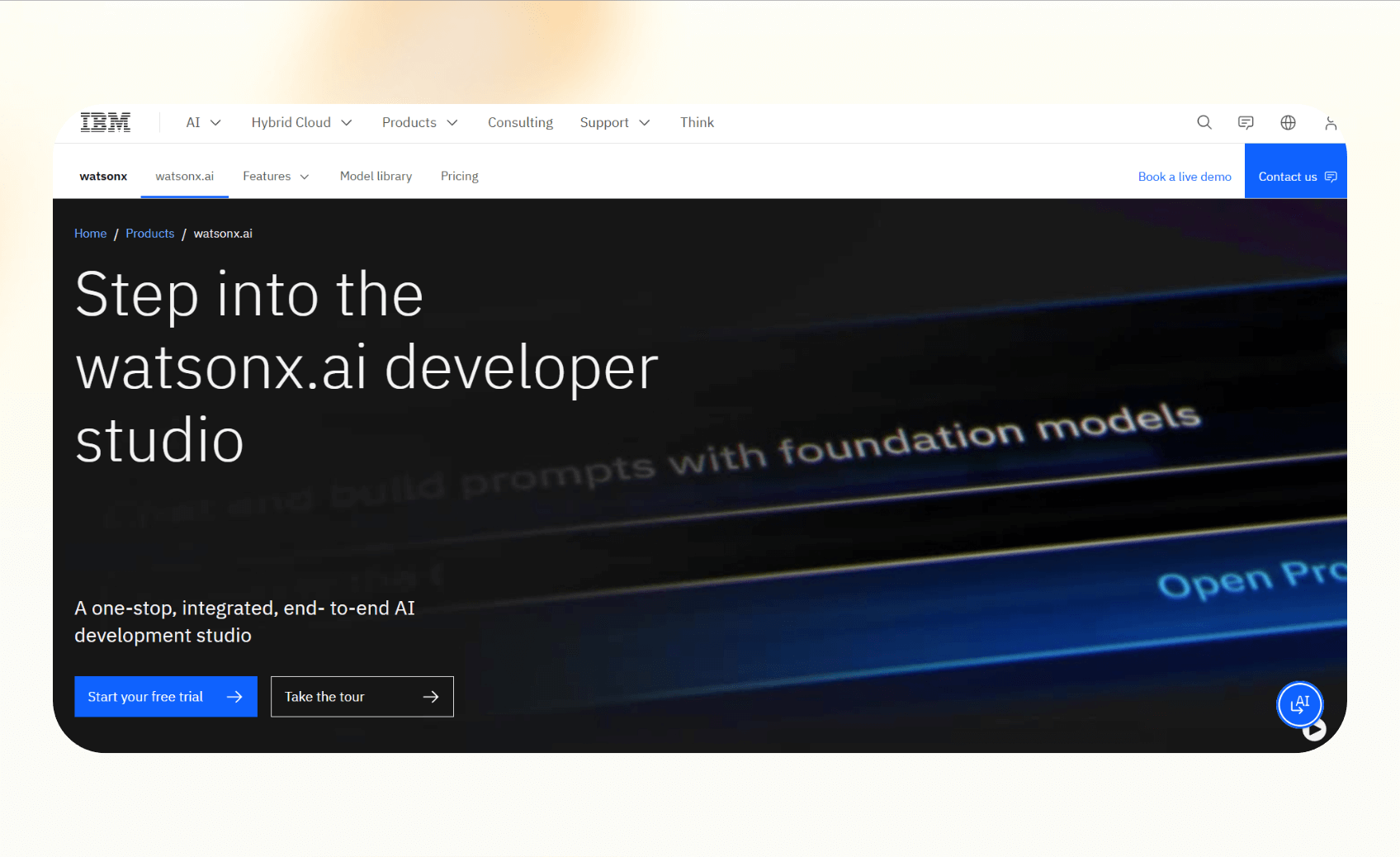Image resolution: width=1400 pixels, height=857 pixels.
Task: Expand the Hybrid Cloud dropdown
Action: (x=301, y=122)
